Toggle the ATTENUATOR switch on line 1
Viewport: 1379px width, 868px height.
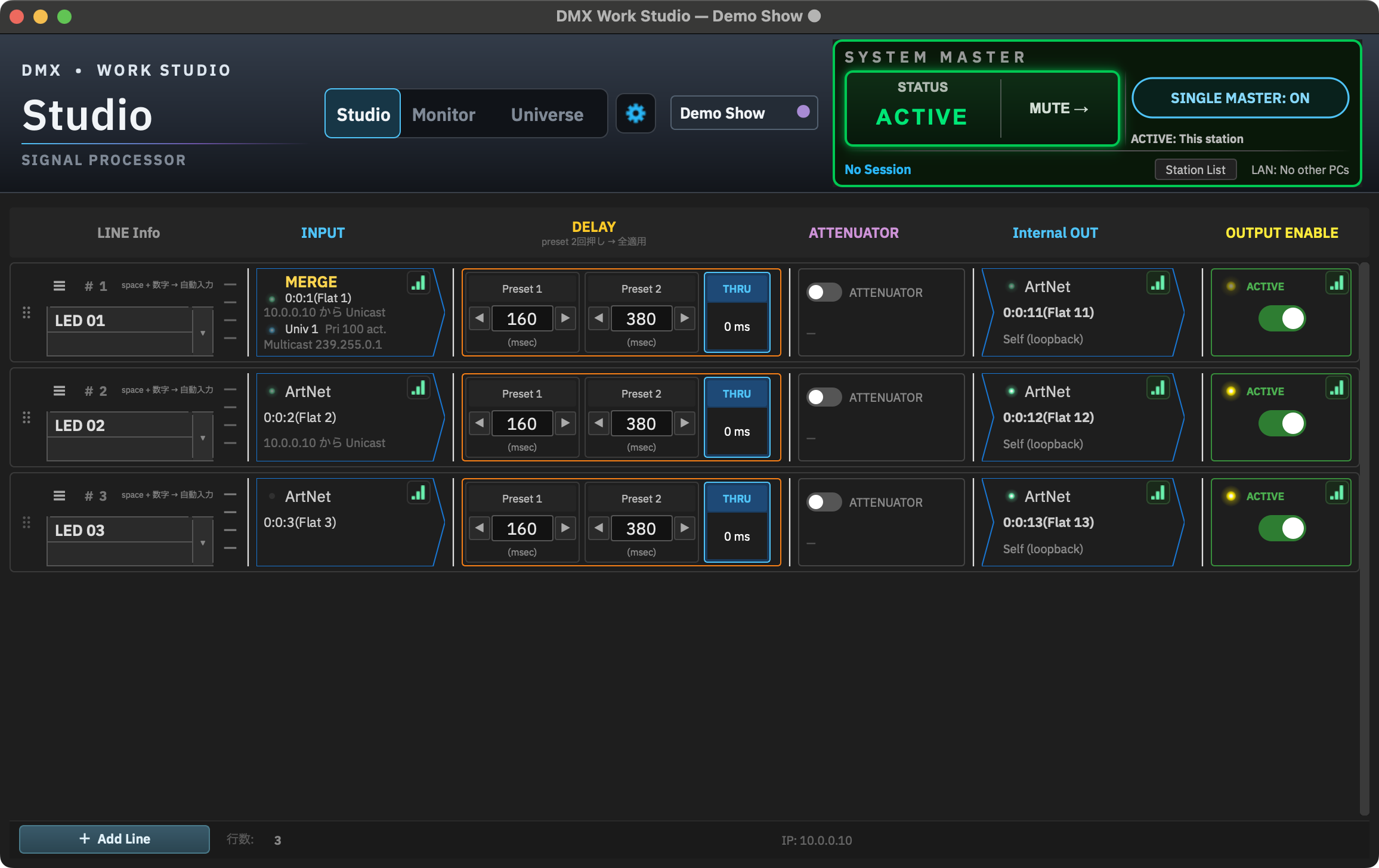click(x=824, y=292)
